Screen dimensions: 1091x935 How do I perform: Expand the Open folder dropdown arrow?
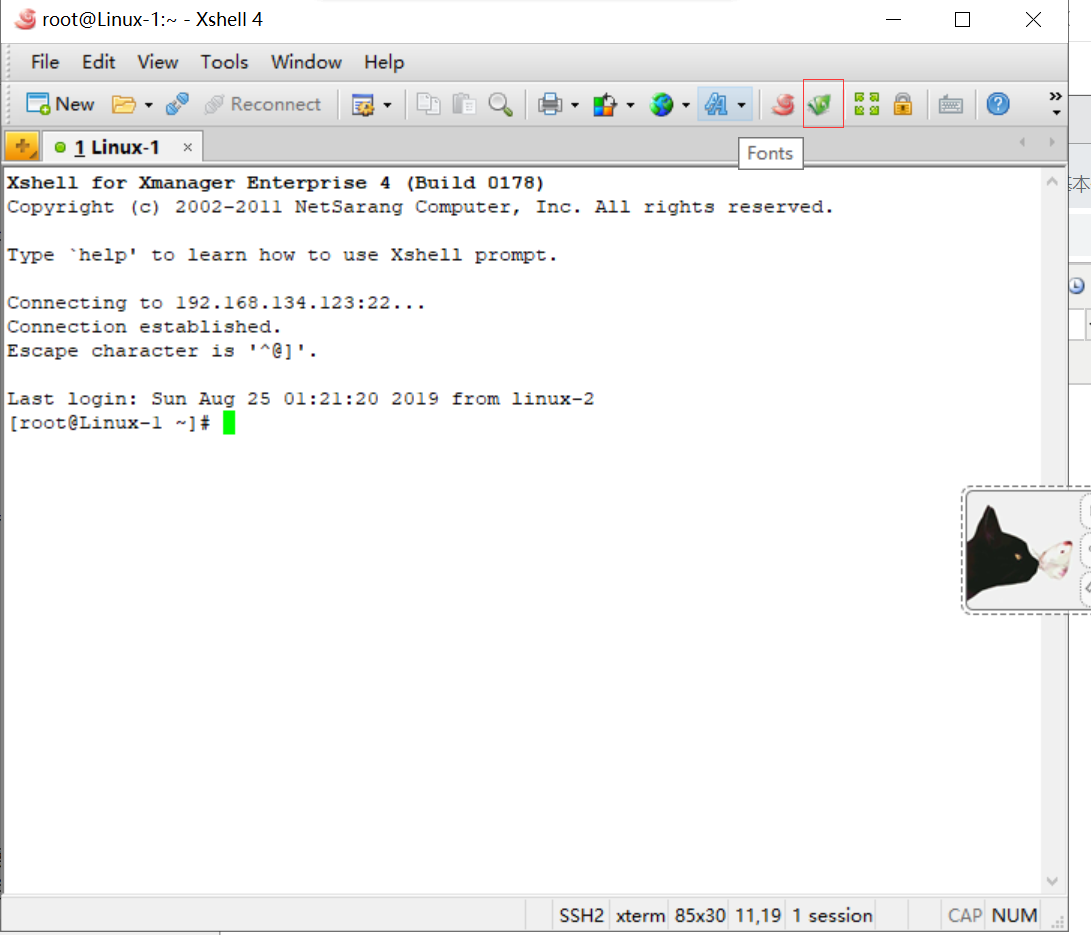(x=148, y=105)
